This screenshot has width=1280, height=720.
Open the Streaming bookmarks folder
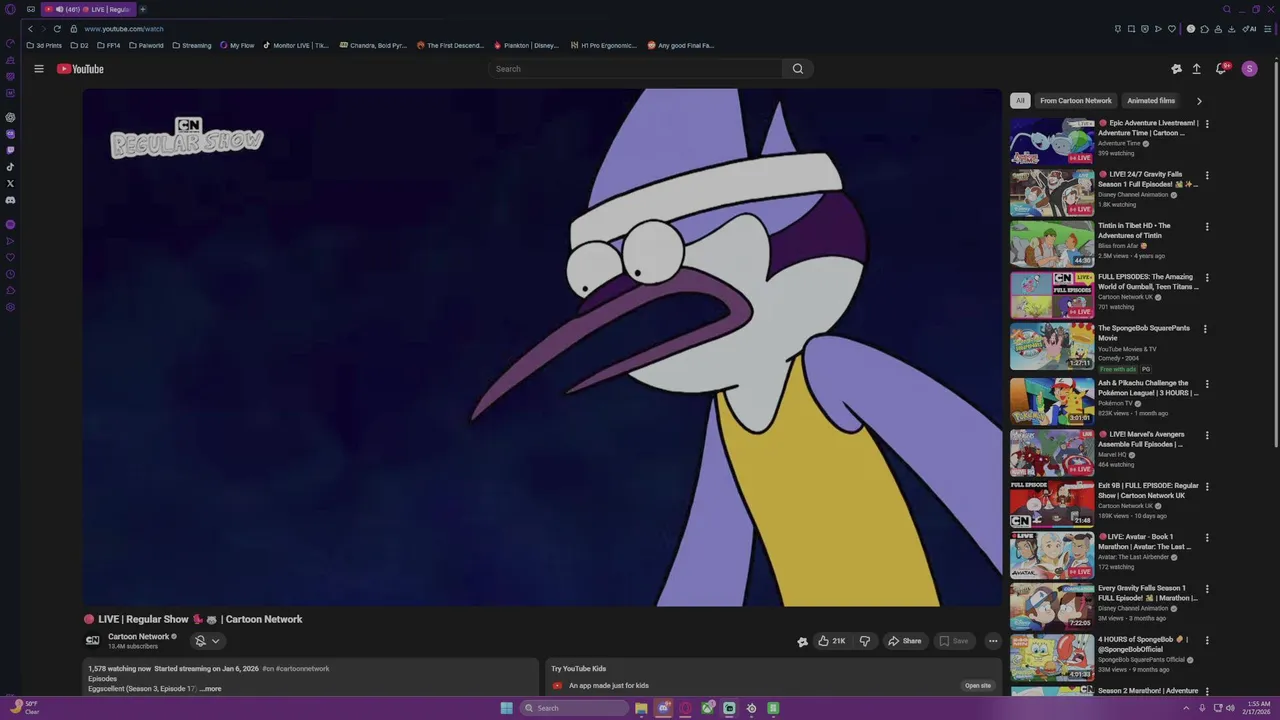point(191,45)
